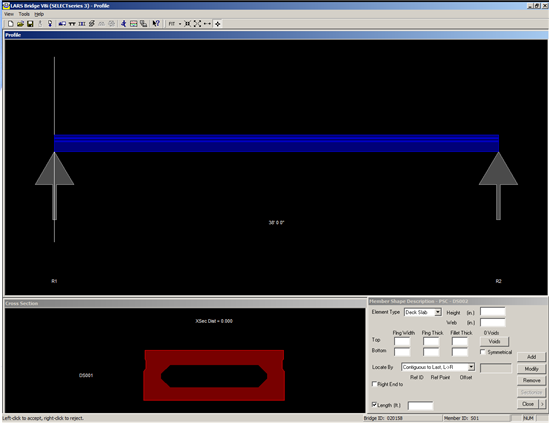Open the Tools menu
This screenshot has width=549, height=423.
(x=24, y=14)
